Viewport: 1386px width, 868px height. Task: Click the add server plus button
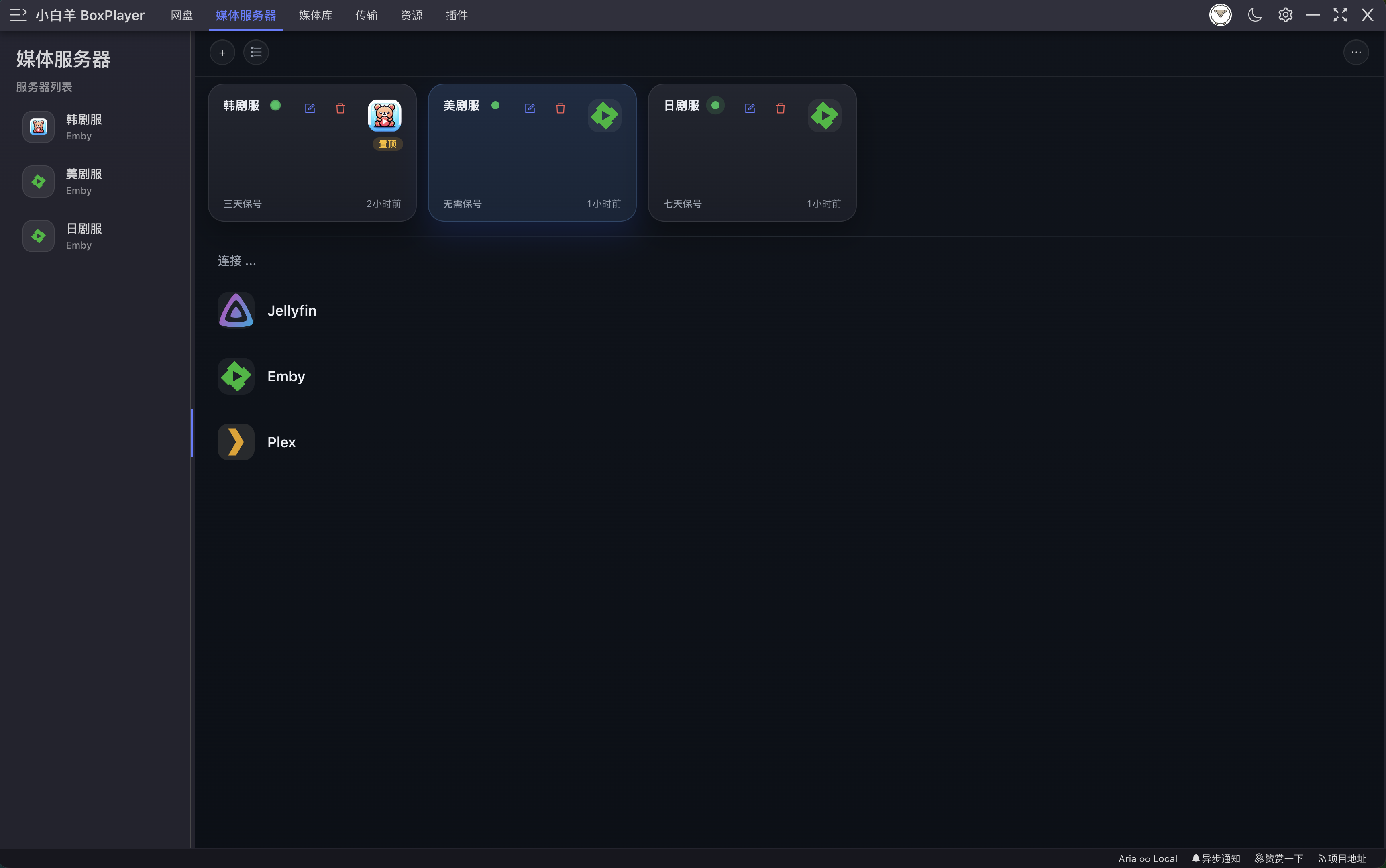[222, 53]
